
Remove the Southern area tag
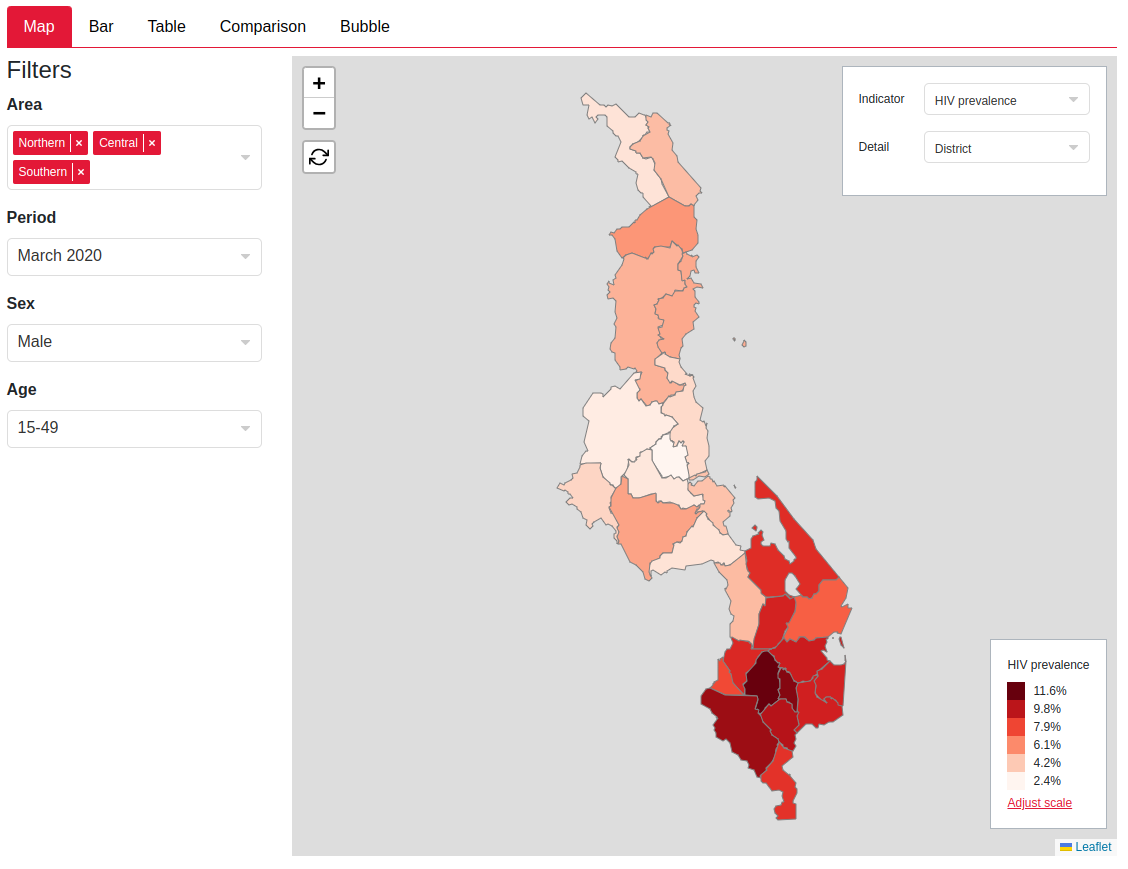tap(81, 172)
